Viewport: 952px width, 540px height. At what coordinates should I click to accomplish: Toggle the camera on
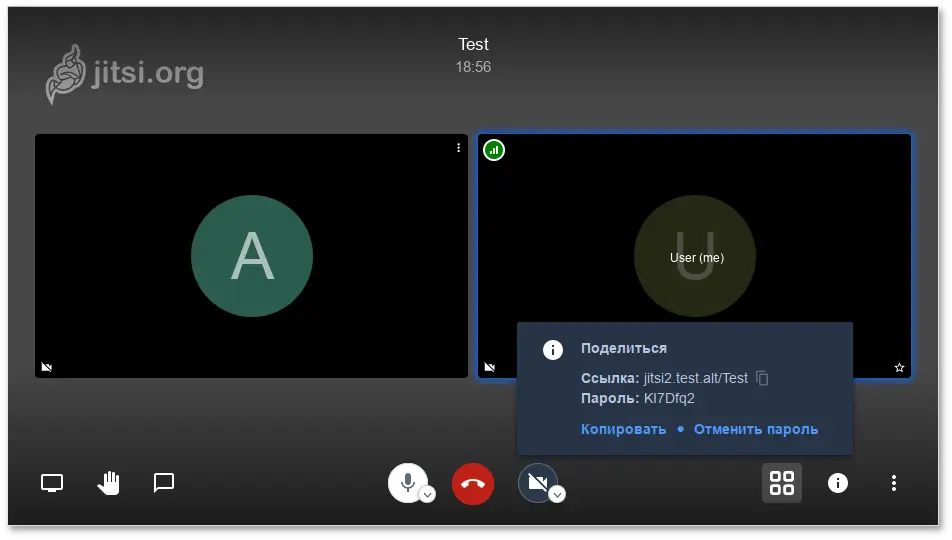pos(537,483)
